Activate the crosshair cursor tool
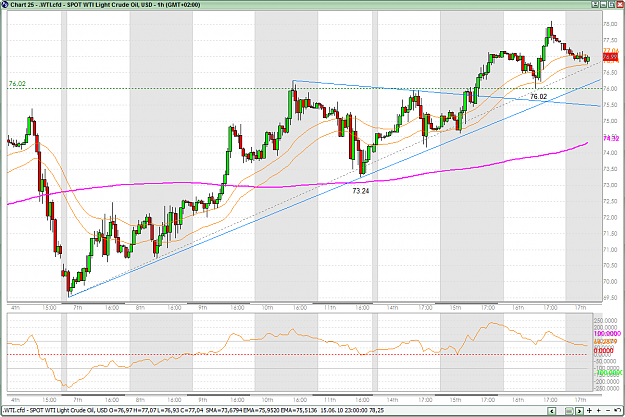 coord(589,410)
